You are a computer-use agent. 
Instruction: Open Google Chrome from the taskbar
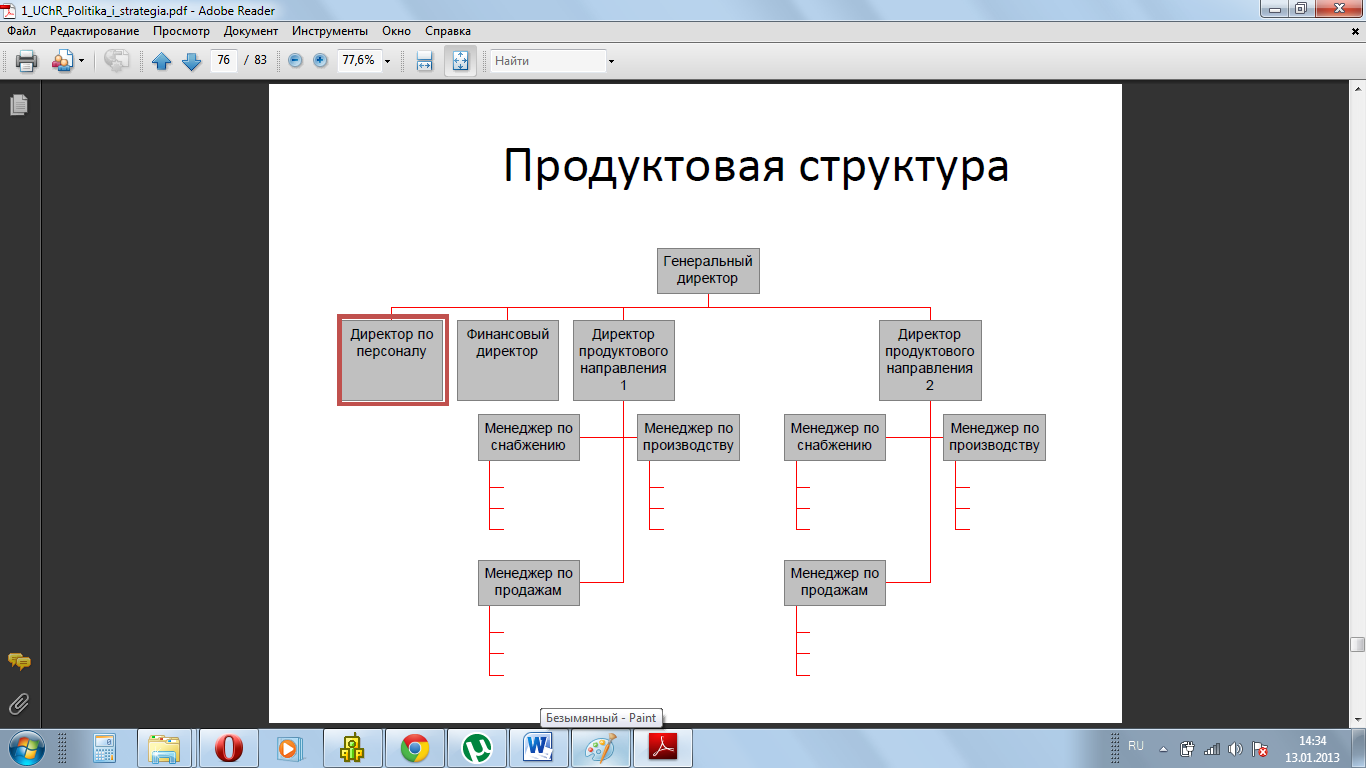(x=414, y=748)
